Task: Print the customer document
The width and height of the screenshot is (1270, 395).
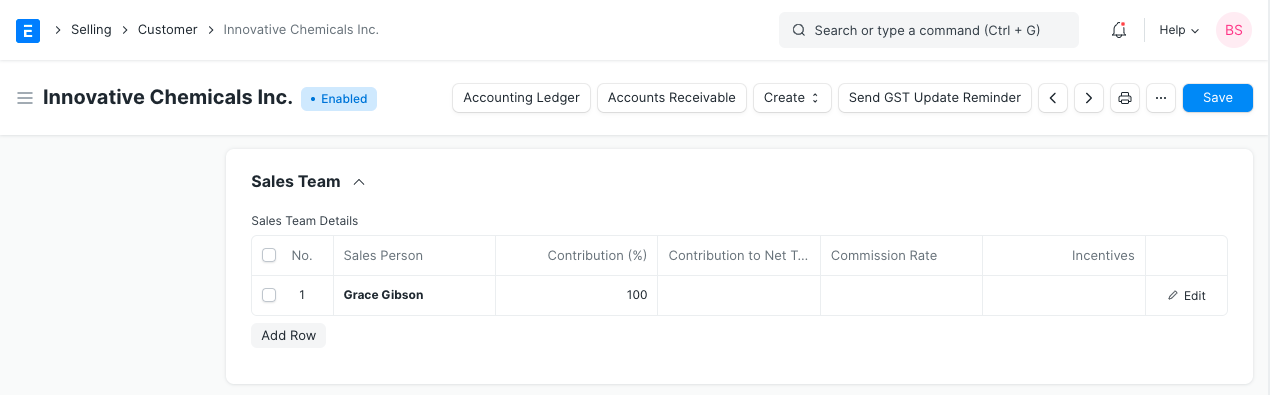Action: (1125, 98)
